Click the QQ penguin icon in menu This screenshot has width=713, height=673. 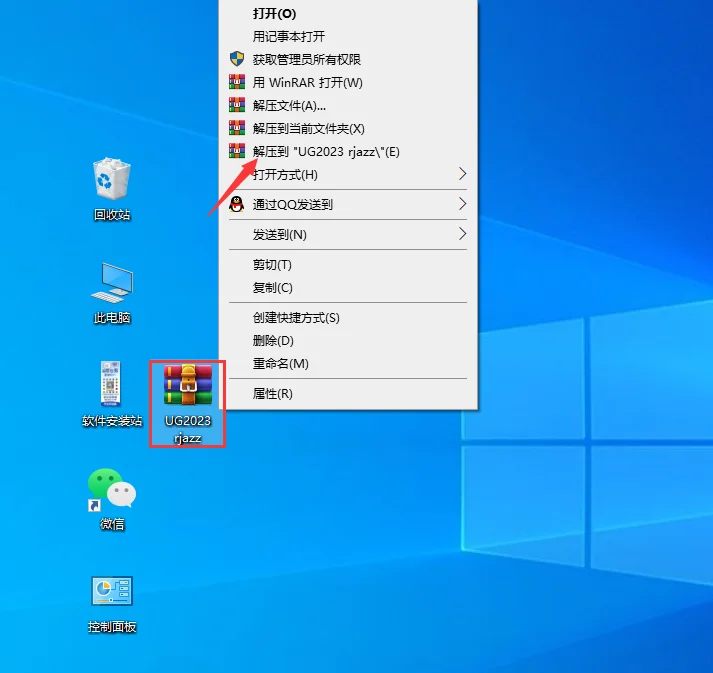[x=236, y=204]
